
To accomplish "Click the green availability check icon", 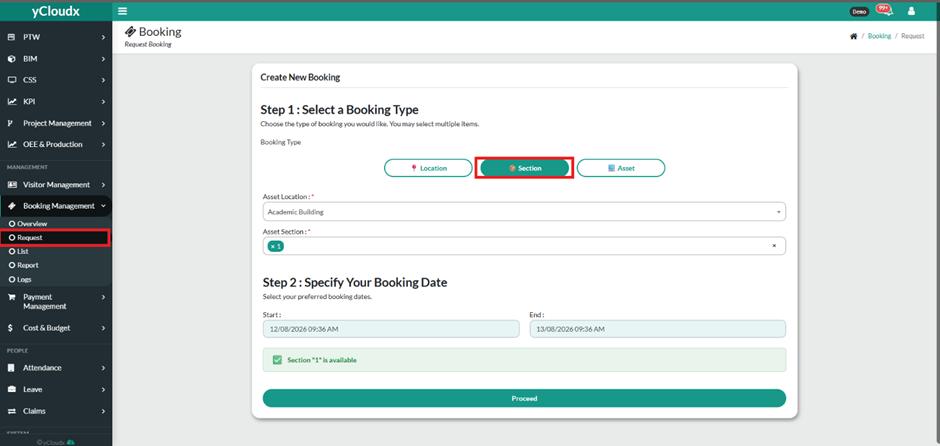I will [277, 360].
